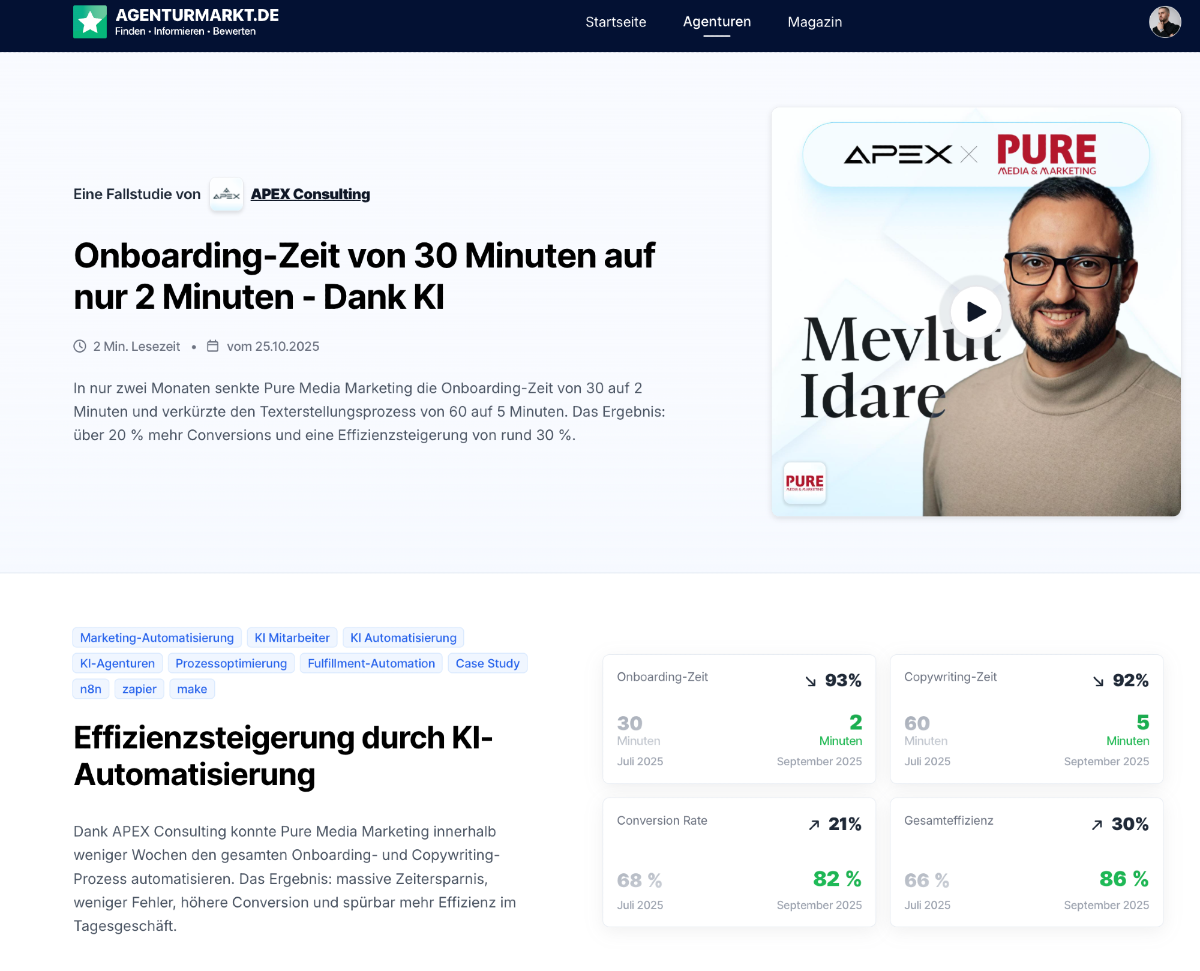Image resolution: width=1200 pixels, height=971 pixels.
Task: Click the grey '60' in the Copywriting-Zeit card
Action: [x=917, y=724]
